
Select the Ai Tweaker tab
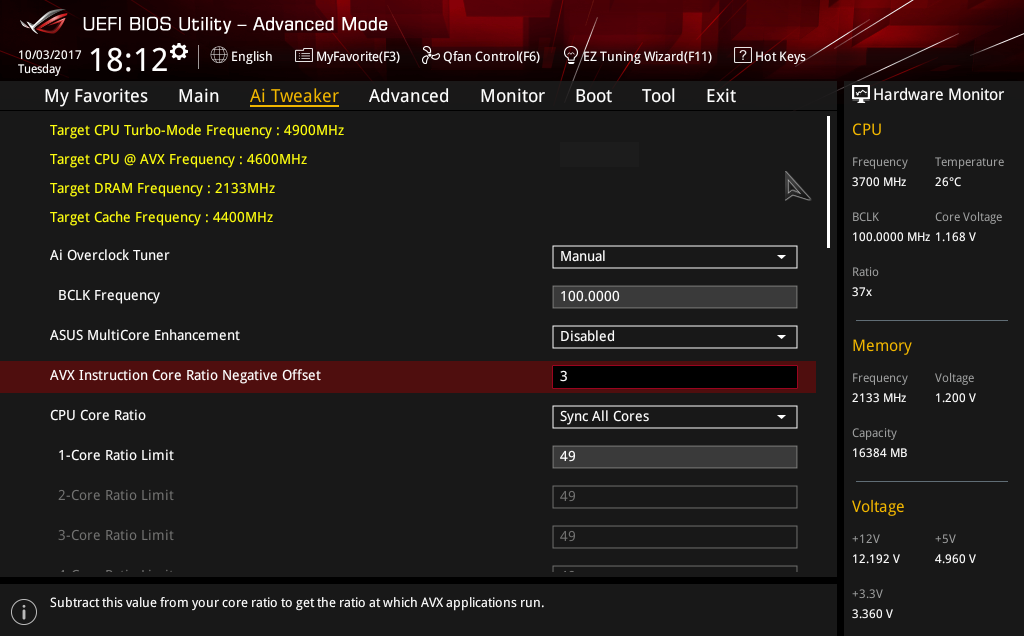pyautogui.click(x=294, y=96)
